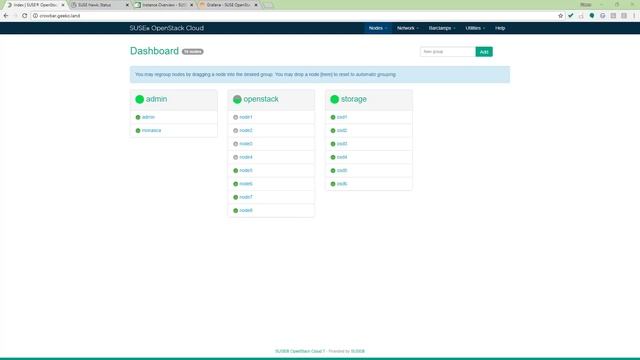Click the 'SUSE OpenStack Cloud 7' footer text
The height and width of the screenshot is (360, 640).
tap(300, 351)
